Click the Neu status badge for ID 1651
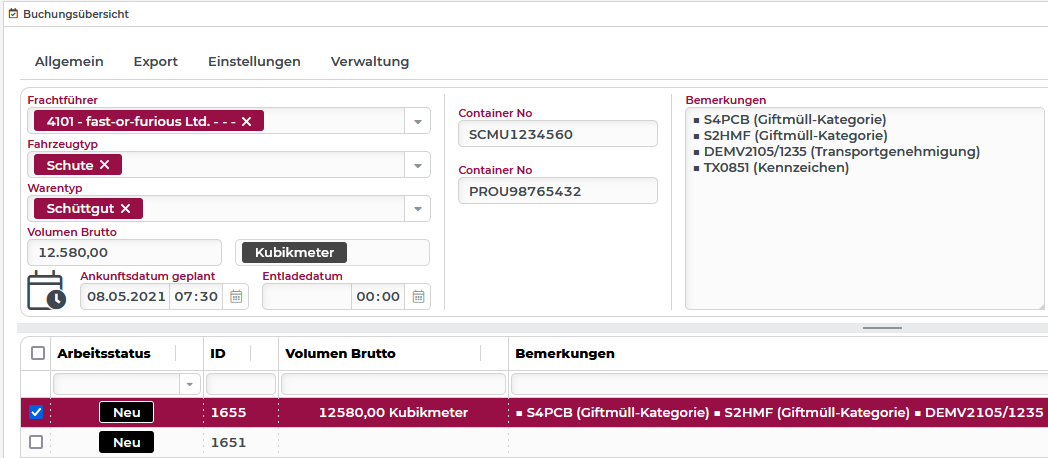 pos(126,442)
